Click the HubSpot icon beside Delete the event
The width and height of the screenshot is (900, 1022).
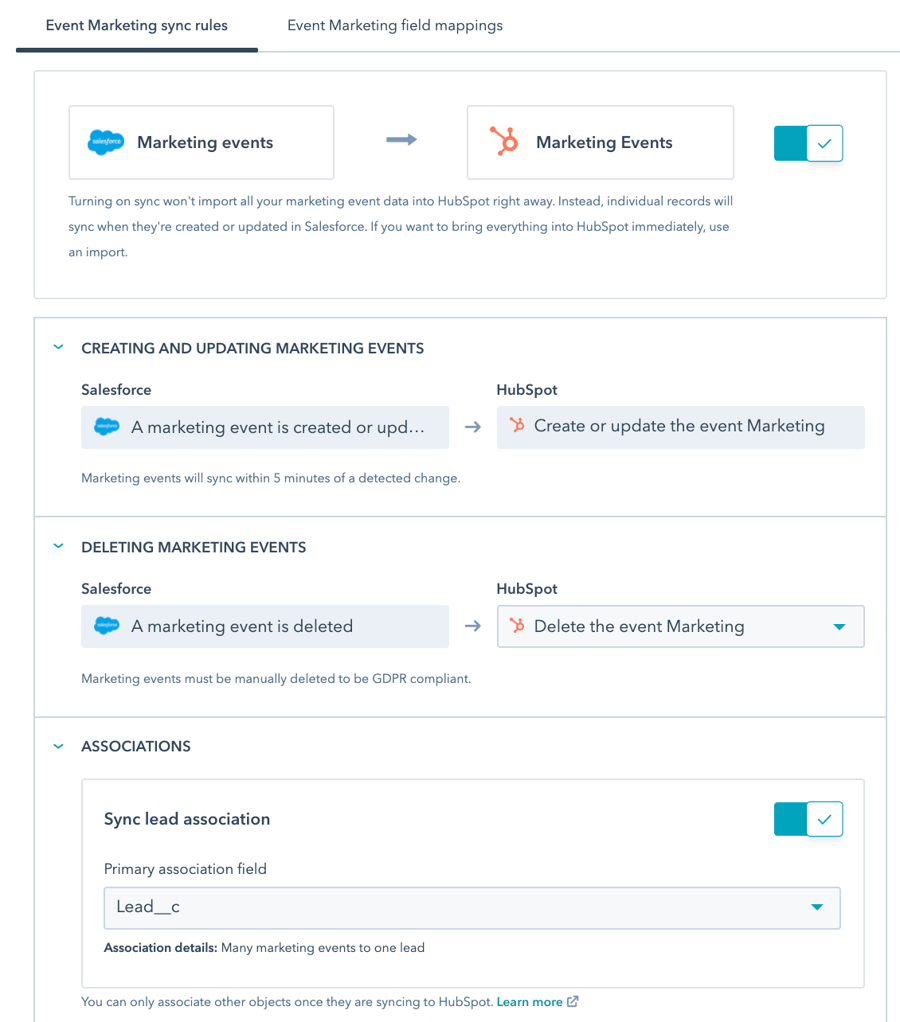(517, 626)
